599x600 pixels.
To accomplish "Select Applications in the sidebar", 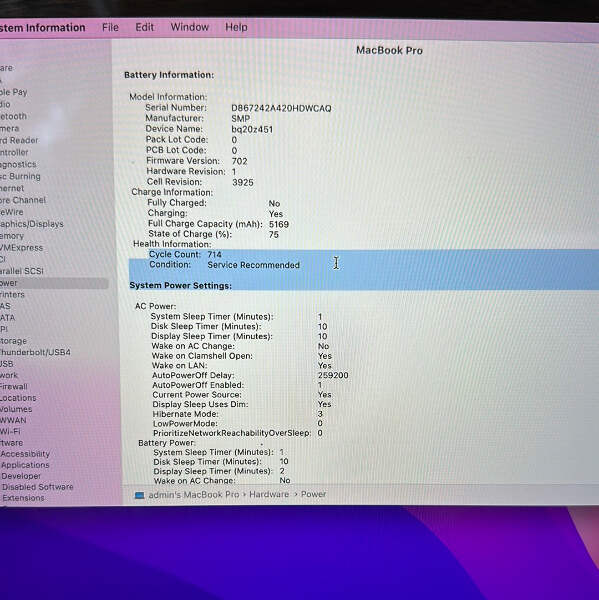I will [x=25, y=465].
